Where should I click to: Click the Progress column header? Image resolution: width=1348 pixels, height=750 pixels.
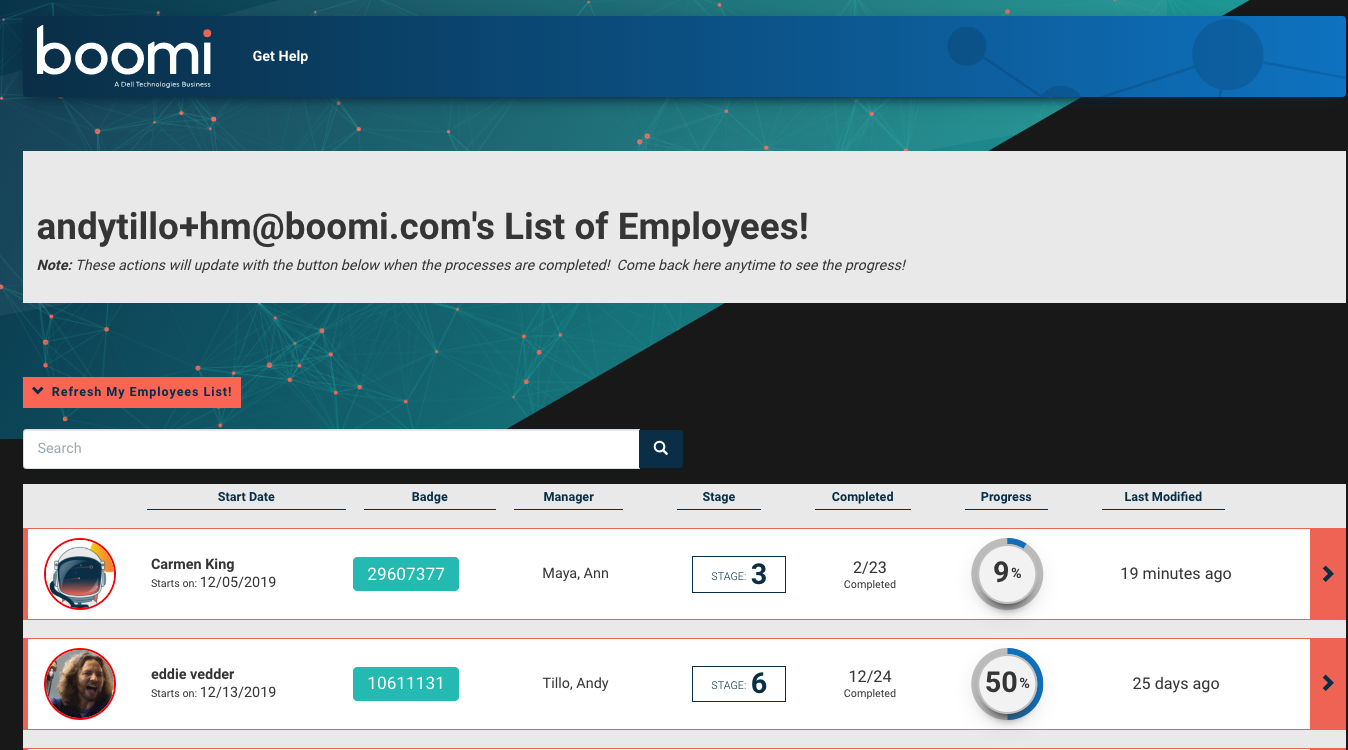(1005, 497)
